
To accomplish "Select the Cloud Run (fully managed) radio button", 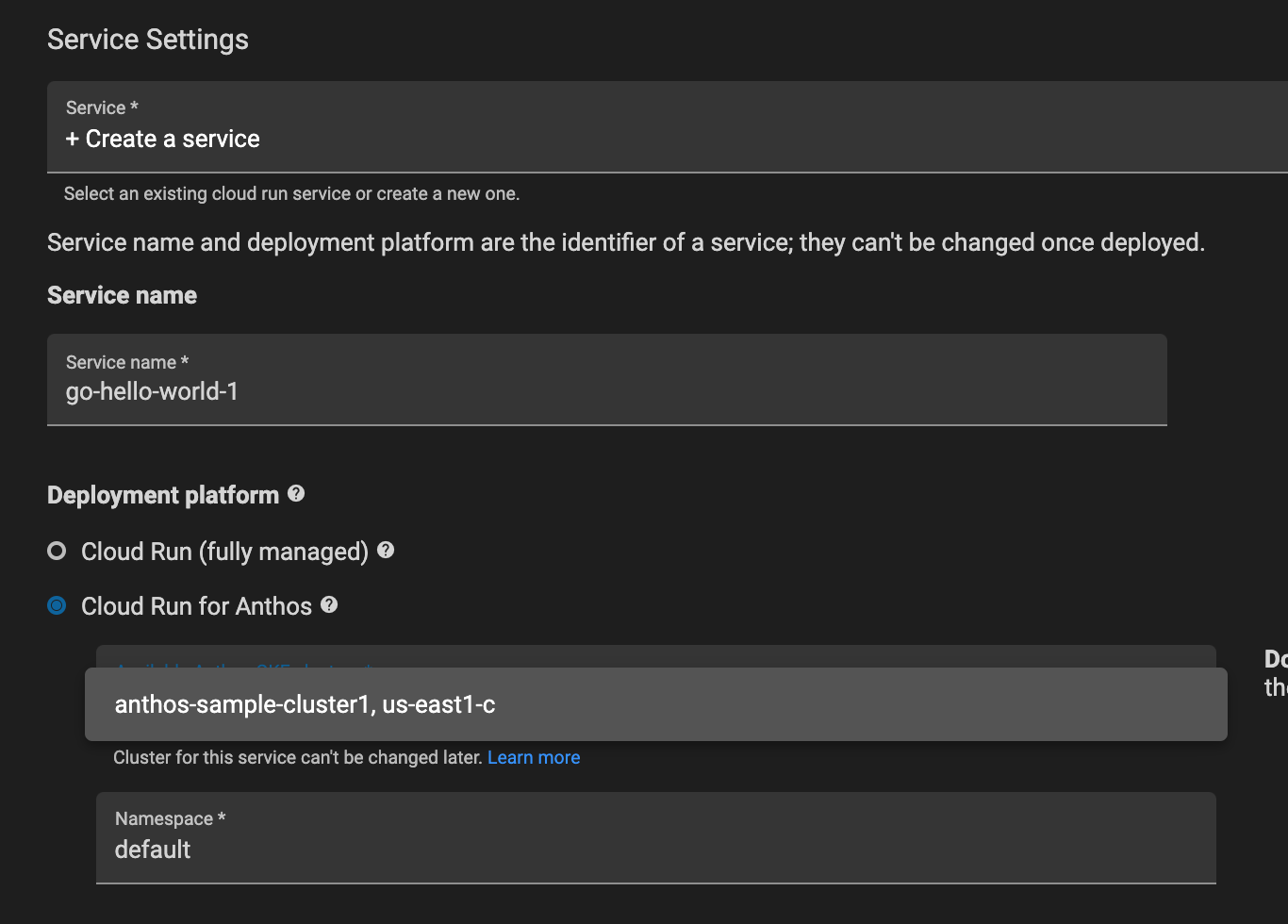I will 56,551.
